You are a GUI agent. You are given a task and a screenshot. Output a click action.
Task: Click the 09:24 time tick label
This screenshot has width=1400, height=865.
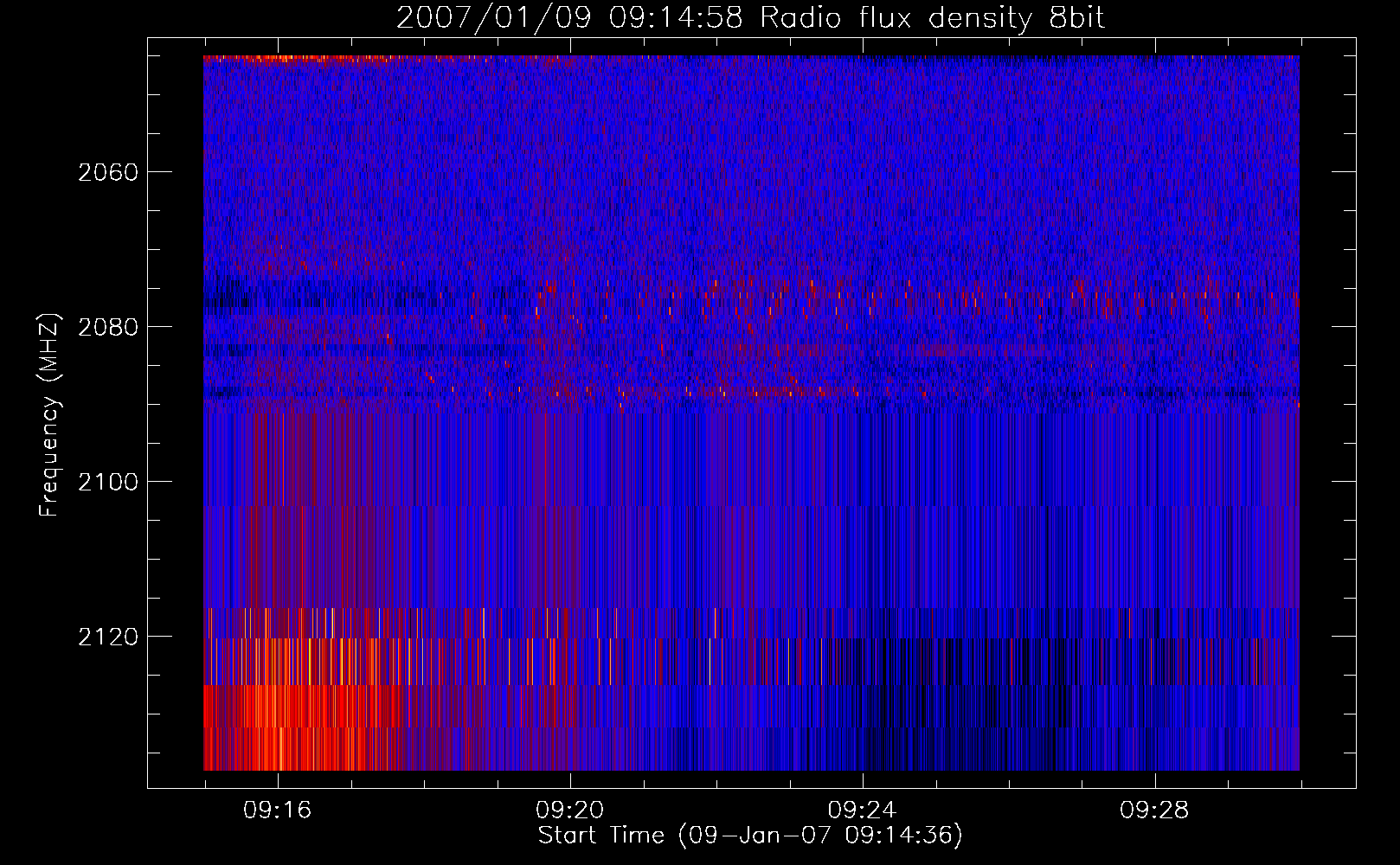click(x=863, y=811)
